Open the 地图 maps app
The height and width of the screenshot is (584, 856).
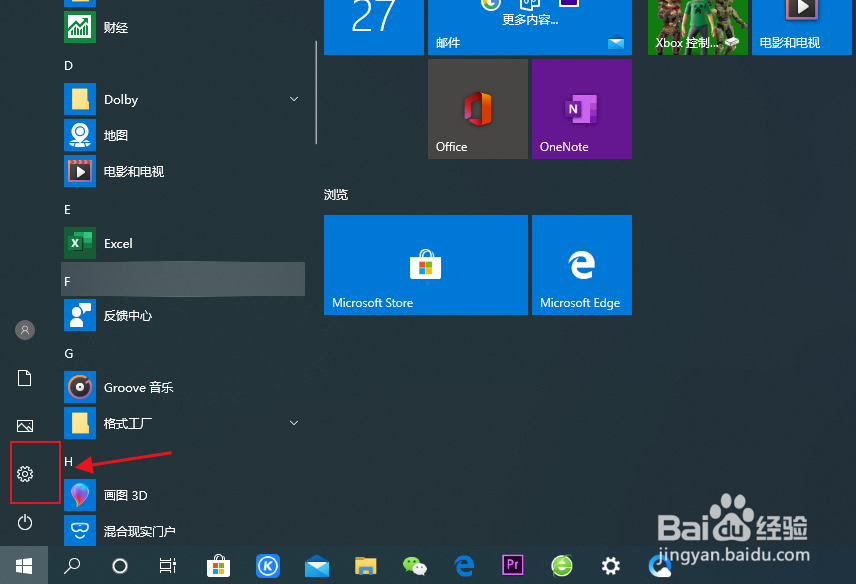[183, 135]
